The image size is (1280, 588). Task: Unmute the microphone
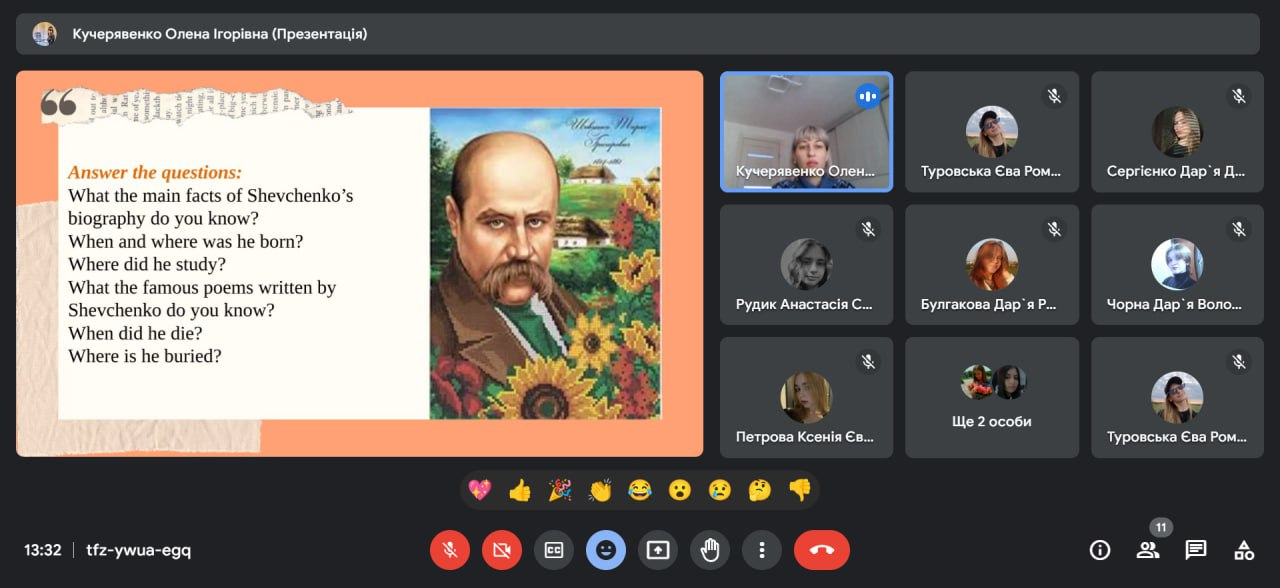[450, 550]
